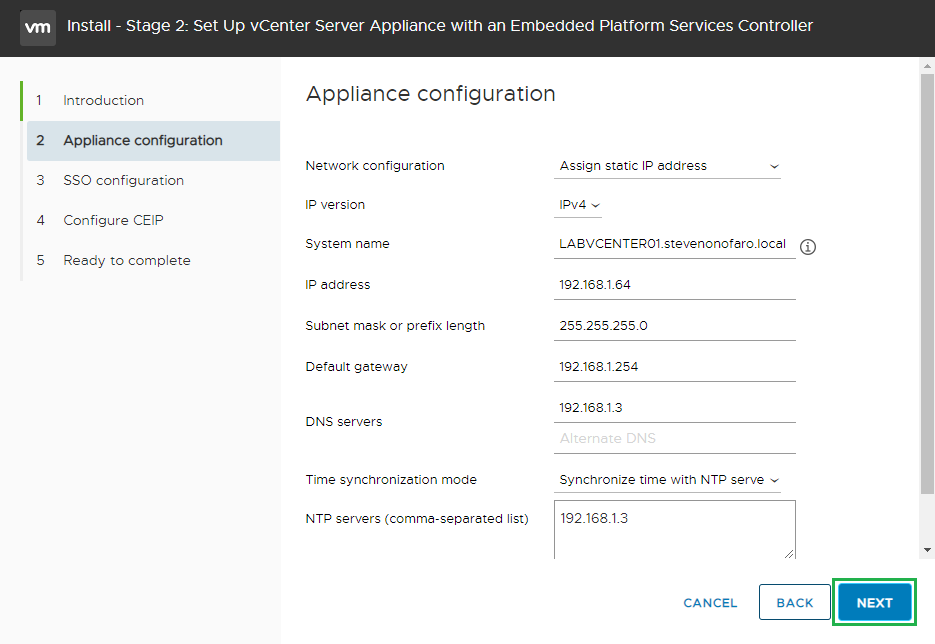The height and width of the screenshot is (644, 935).
Task: Cancel the installation wizard
Action: click(x=710, y=603)
